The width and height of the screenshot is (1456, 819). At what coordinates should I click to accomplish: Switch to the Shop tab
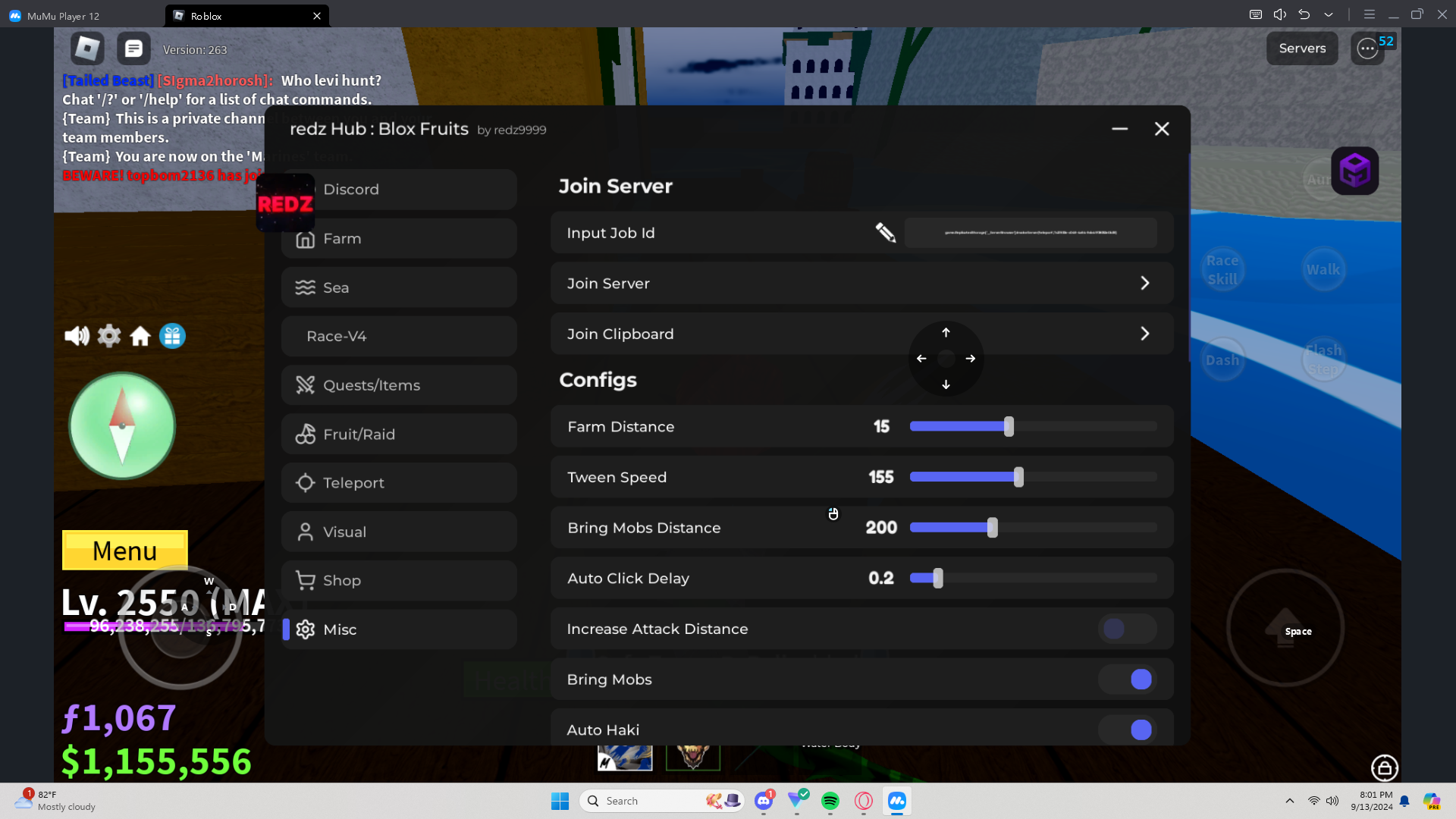point(399,581)
